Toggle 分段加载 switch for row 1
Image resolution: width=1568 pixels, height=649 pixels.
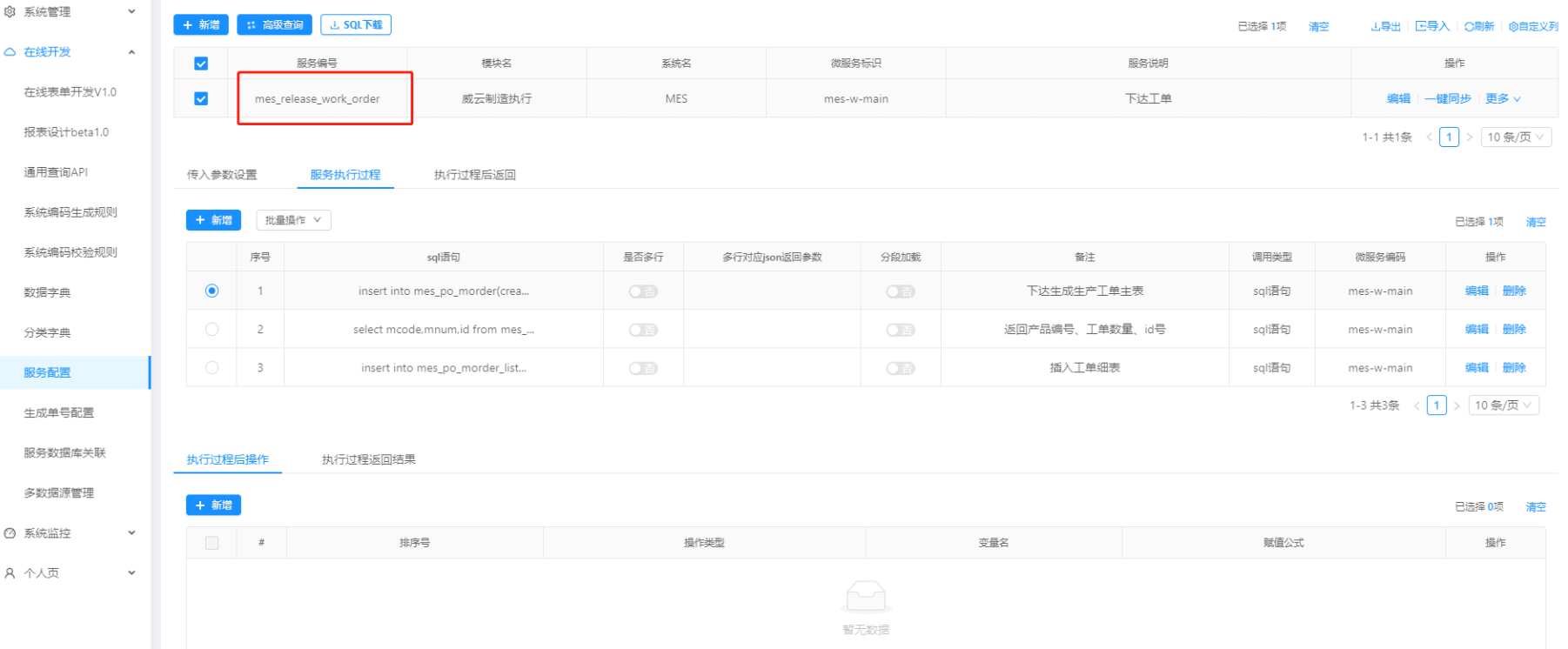point(901,291)
